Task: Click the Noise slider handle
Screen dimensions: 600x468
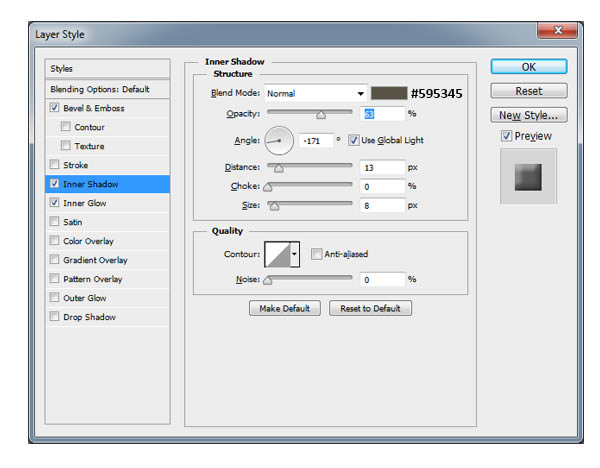Action: (x=268, y=280)
